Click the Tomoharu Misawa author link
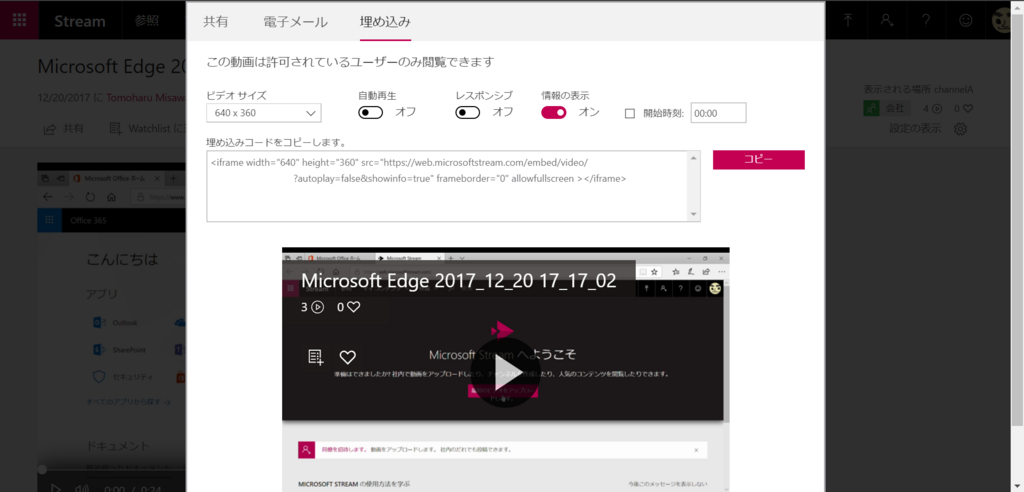1024x492 pixels. pyautogui.click(x=146, y=98)
